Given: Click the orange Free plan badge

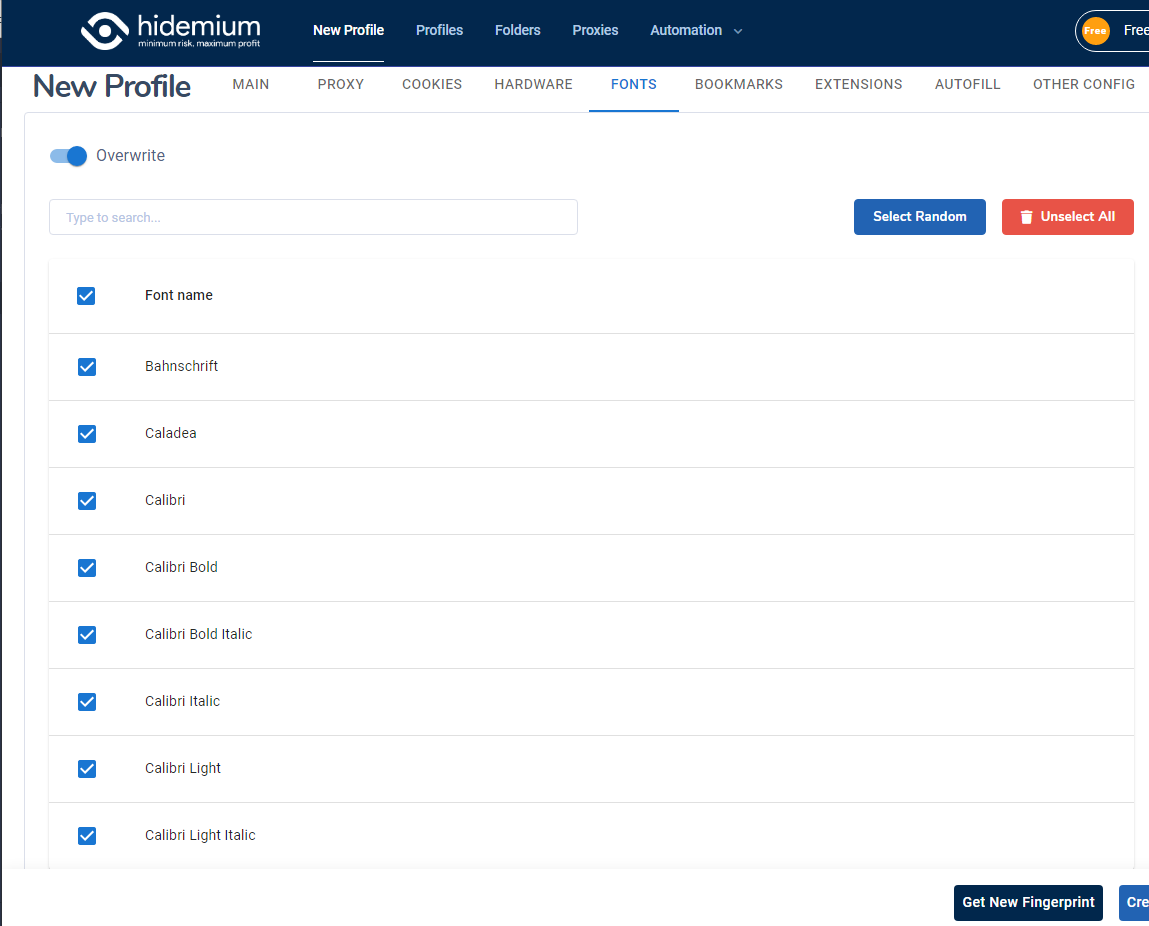Looking at the screenshot, I should tap(1095, 31).
